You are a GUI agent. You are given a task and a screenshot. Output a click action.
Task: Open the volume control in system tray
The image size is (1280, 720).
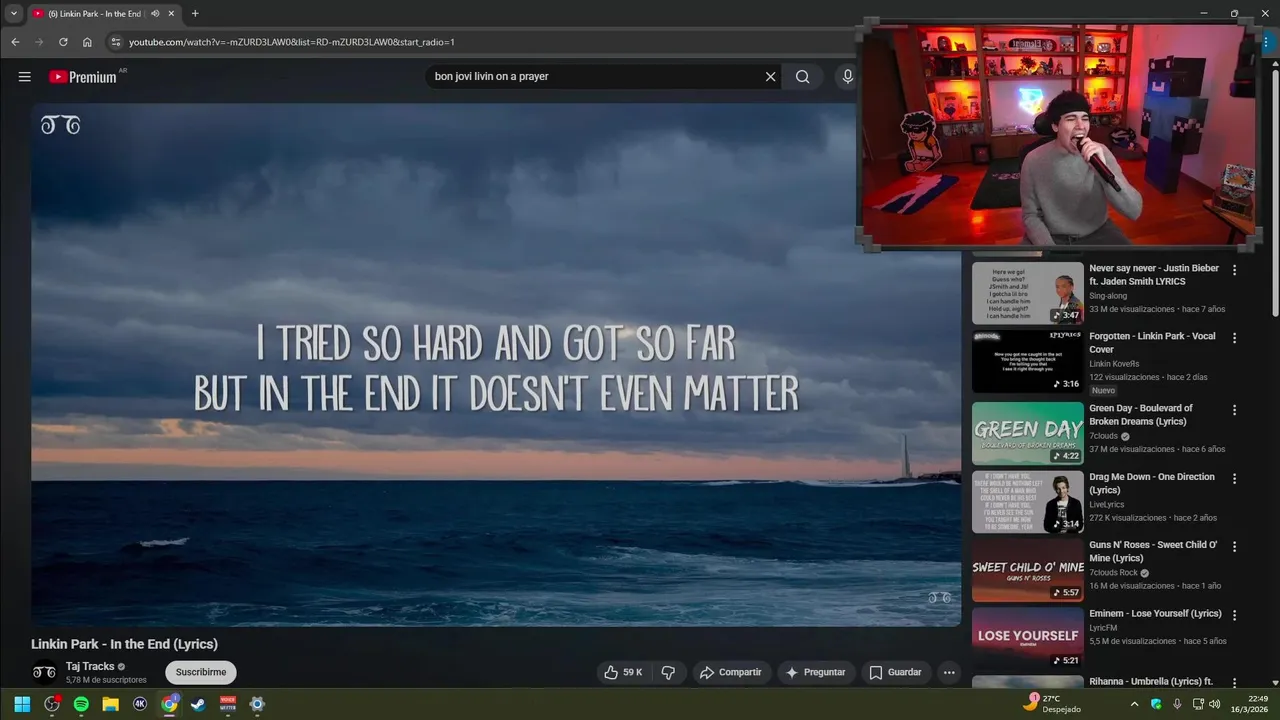tap(1214, 704)
